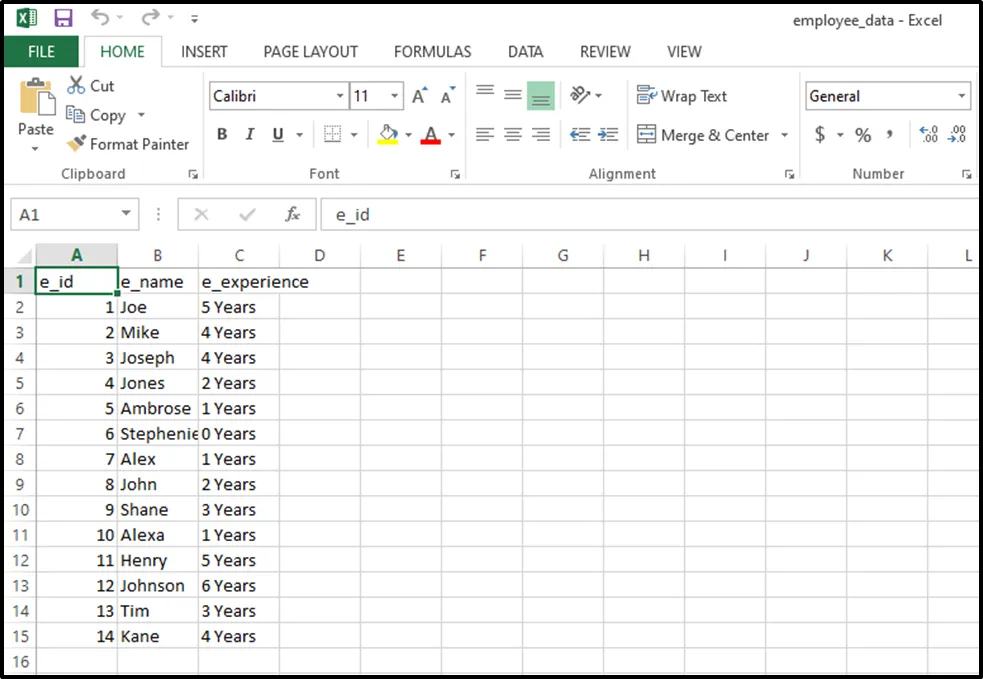
Task: Toggle Wrap Text on selected cell
Action: tap(682, 96)
